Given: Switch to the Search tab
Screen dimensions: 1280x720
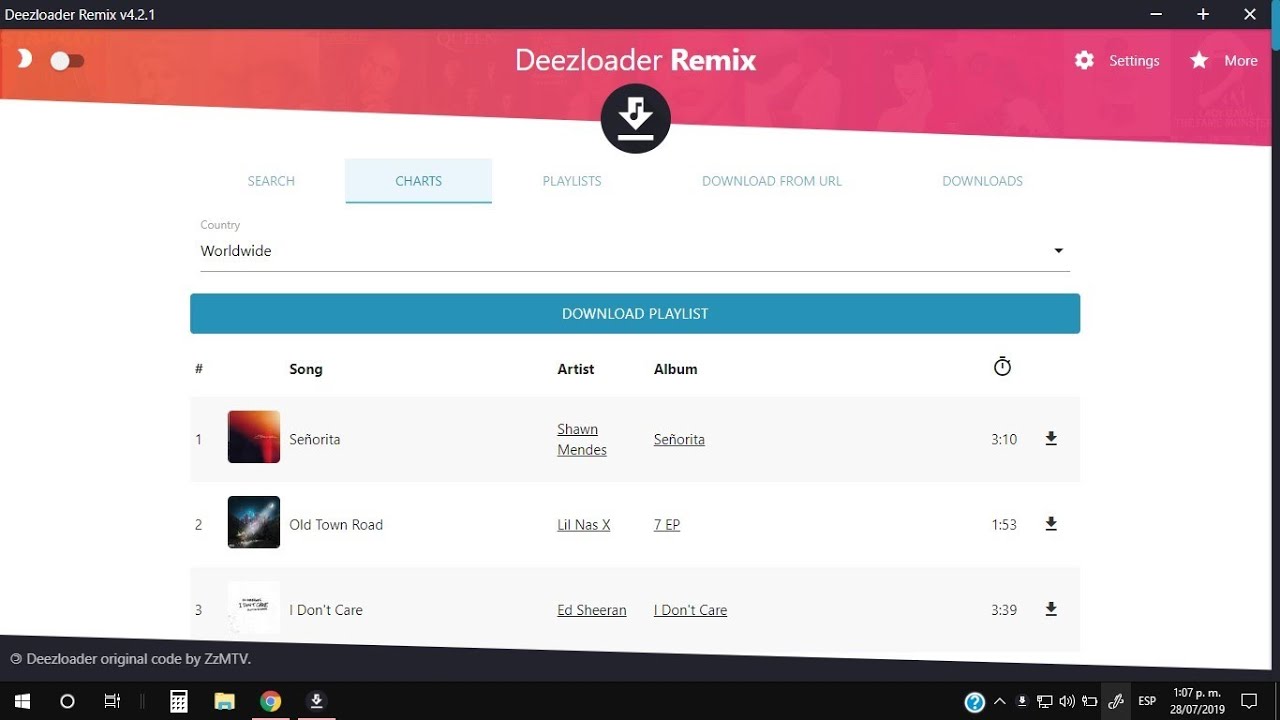Looking at the screenshot, I should coord(271,181).
